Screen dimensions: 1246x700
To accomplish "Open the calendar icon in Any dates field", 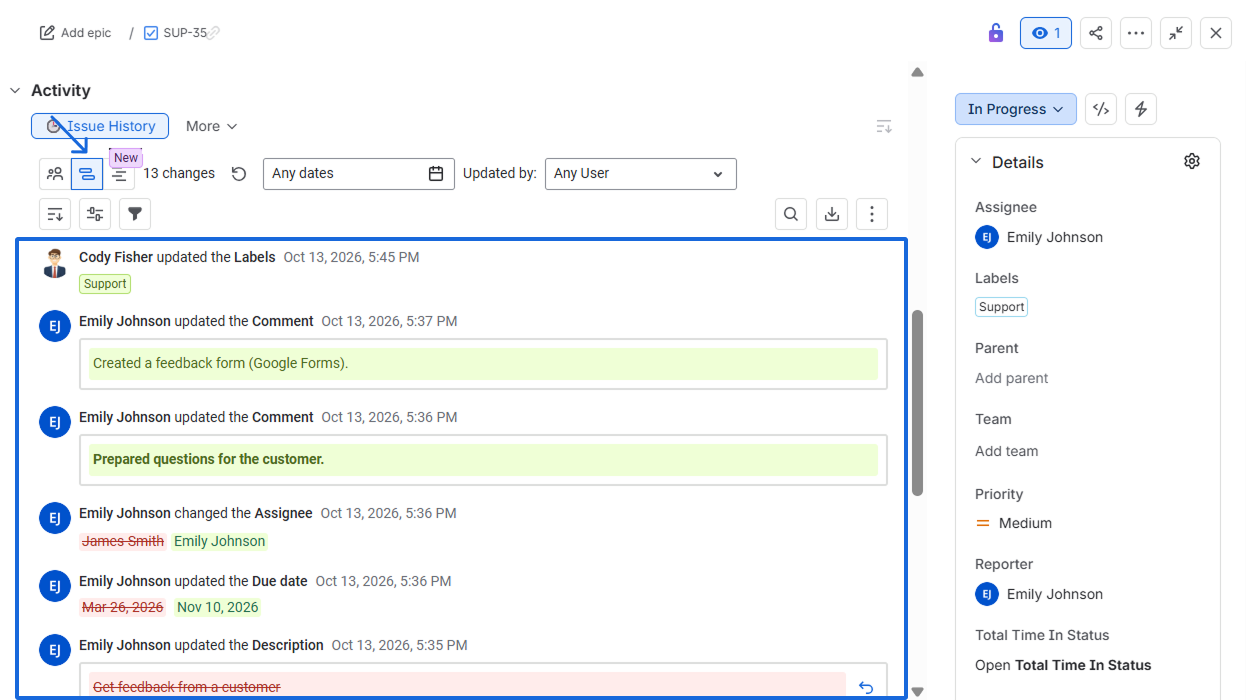I will point(436,173).
